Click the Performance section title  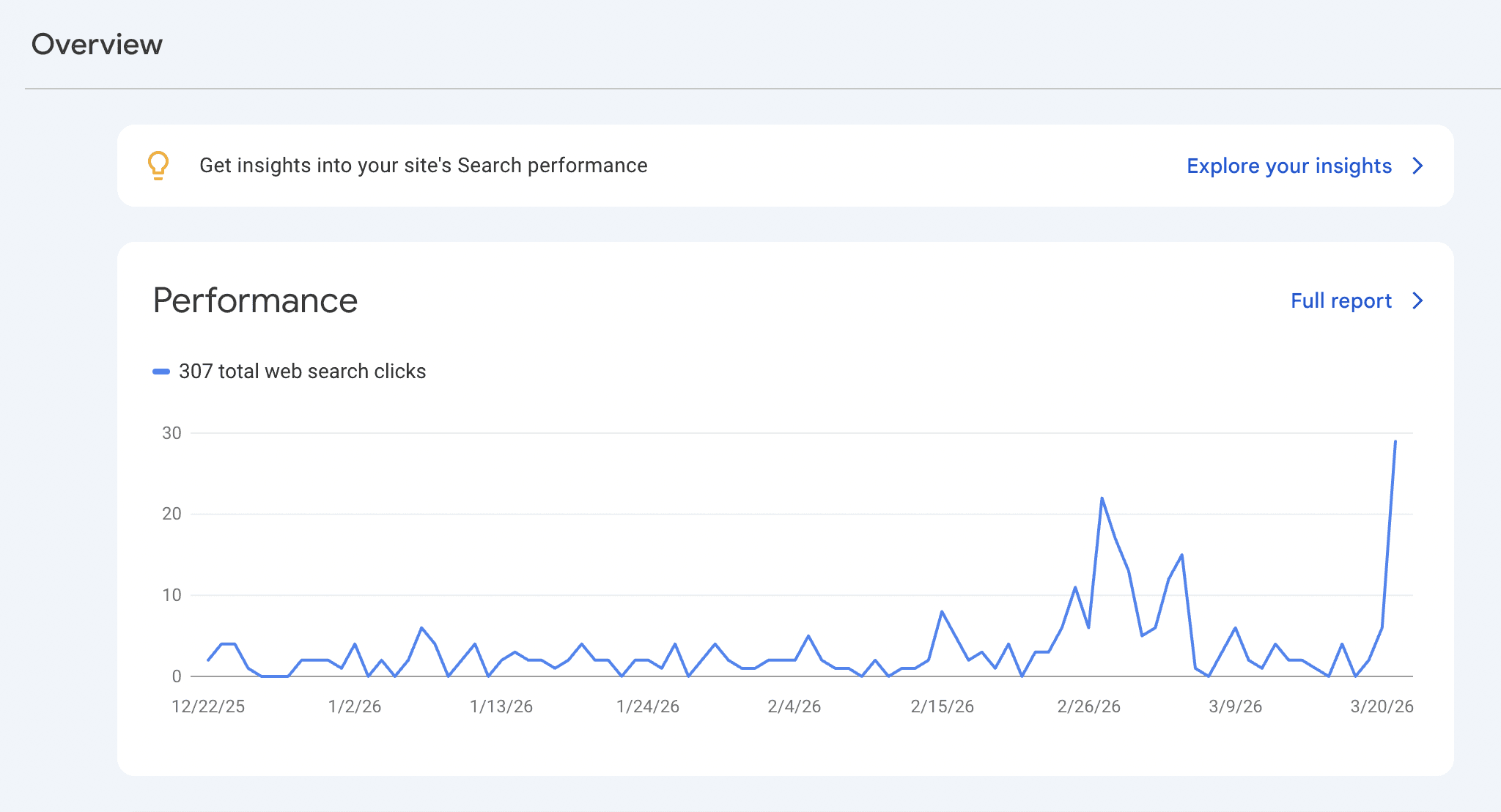tap(255, 300)
